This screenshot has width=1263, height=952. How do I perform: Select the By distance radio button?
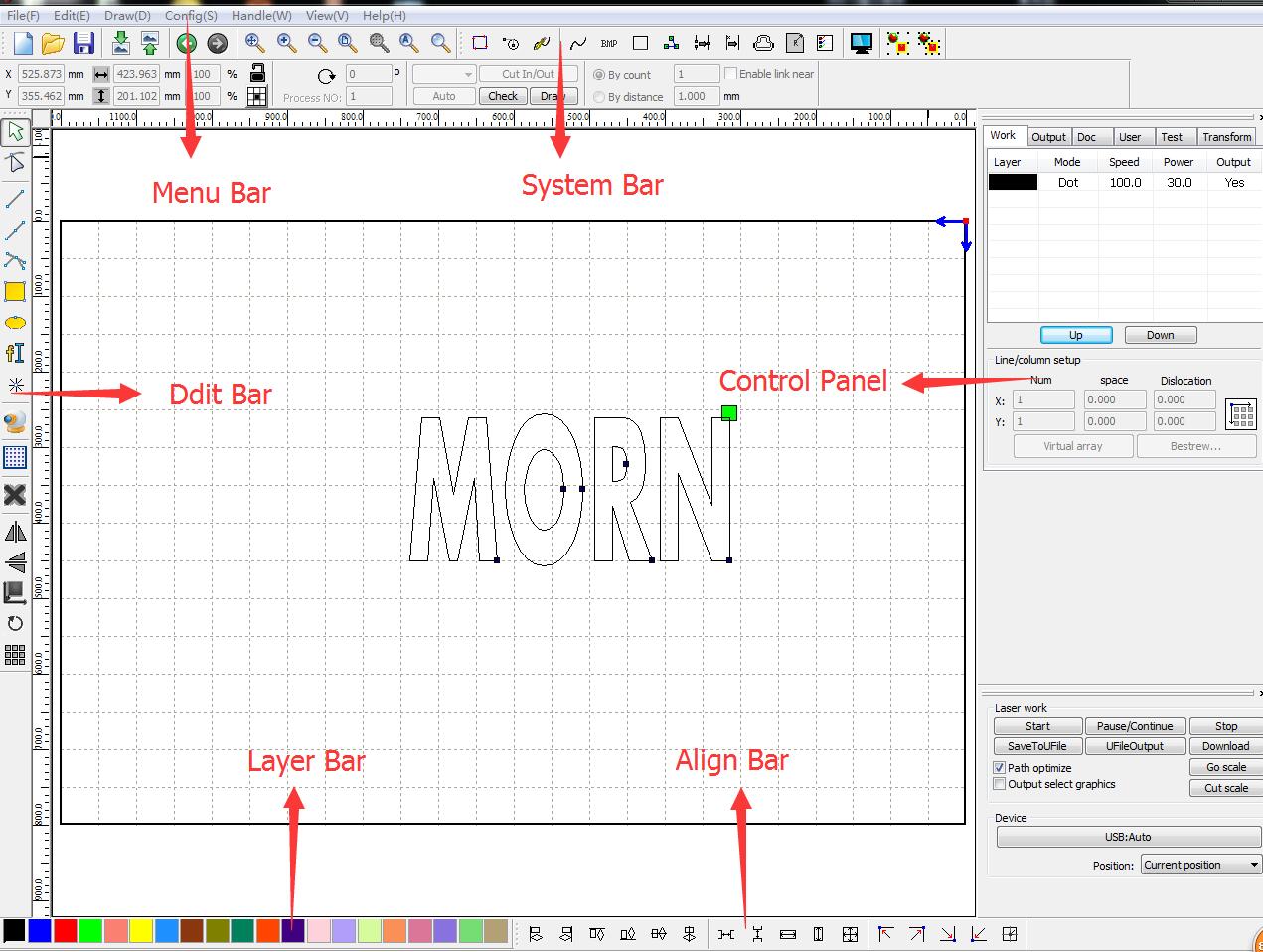tap(599, 97)
